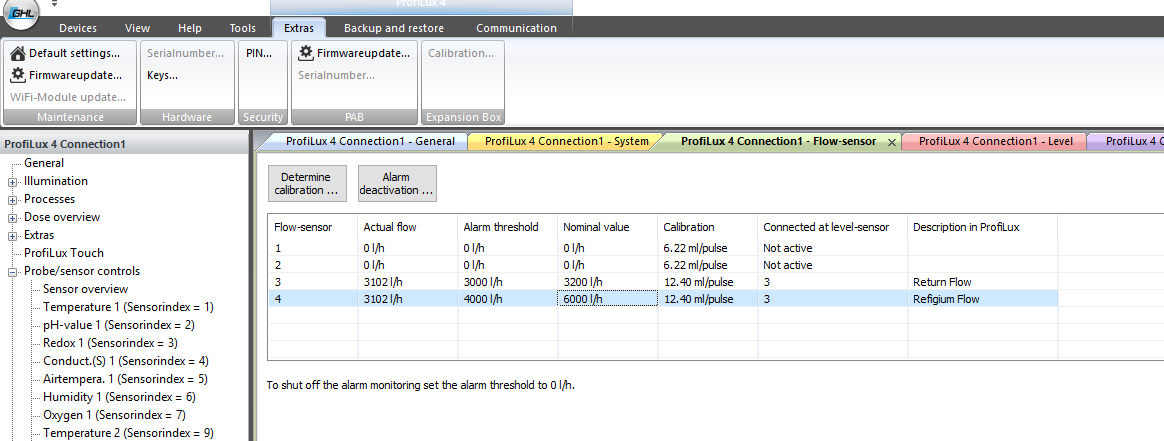Expand the Extras tree node
1164x441 pixels.
(13, 236)
